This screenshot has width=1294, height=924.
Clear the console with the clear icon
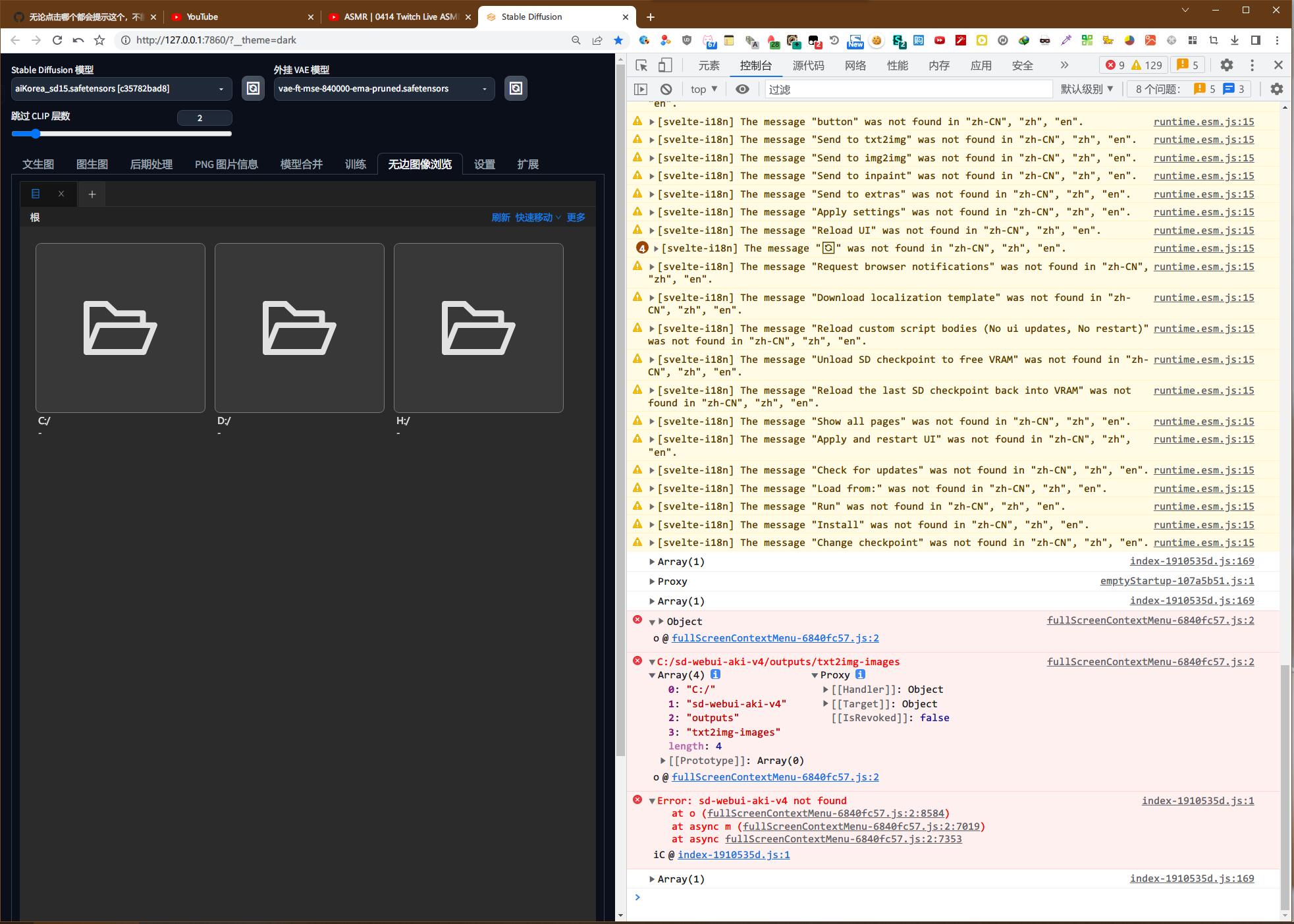666,89
